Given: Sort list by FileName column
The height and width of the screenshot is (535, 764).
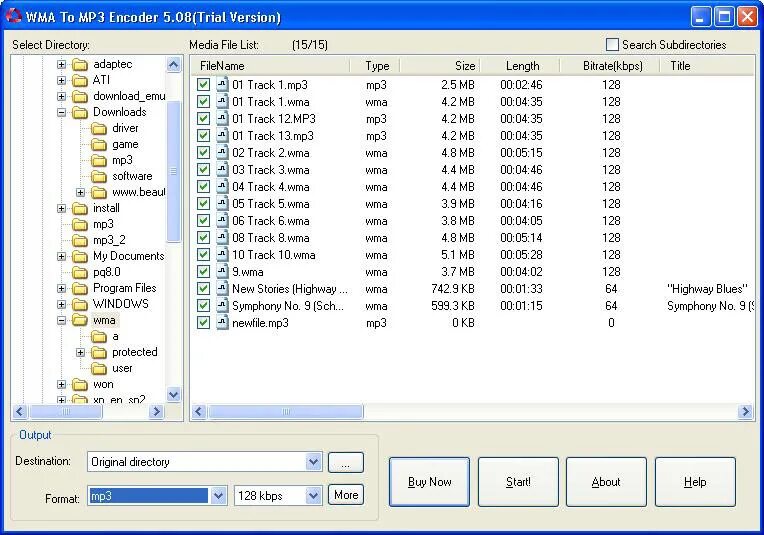Looking at the screenshot, I should click(270, 66).
